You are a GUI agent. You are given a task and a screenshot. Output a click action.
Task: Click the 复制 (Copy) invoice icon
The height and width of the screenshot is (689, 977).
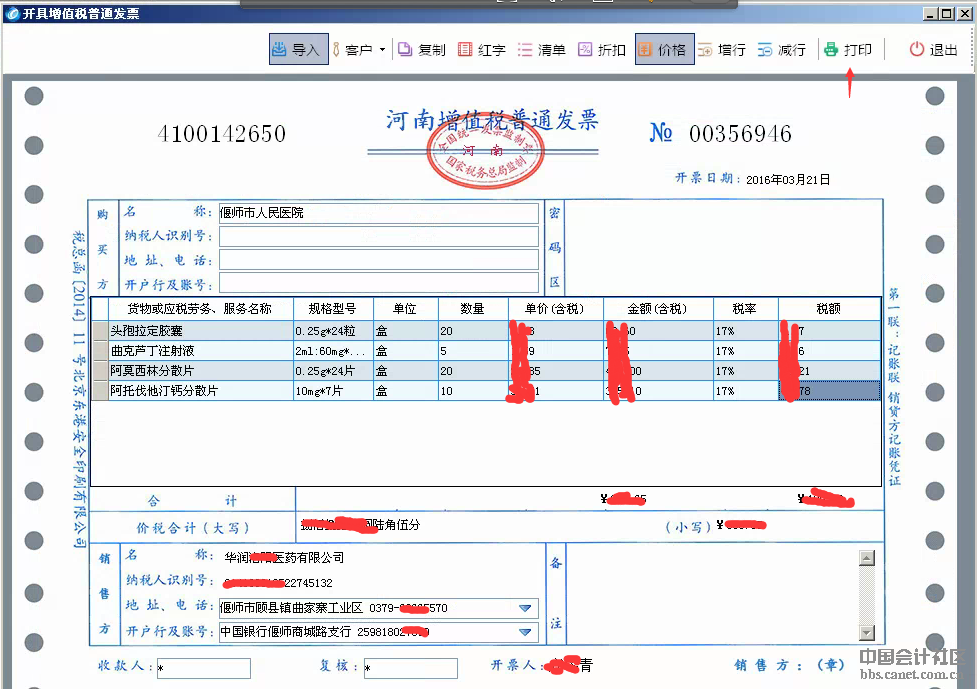pyautogui.click(x=421, y=50)
